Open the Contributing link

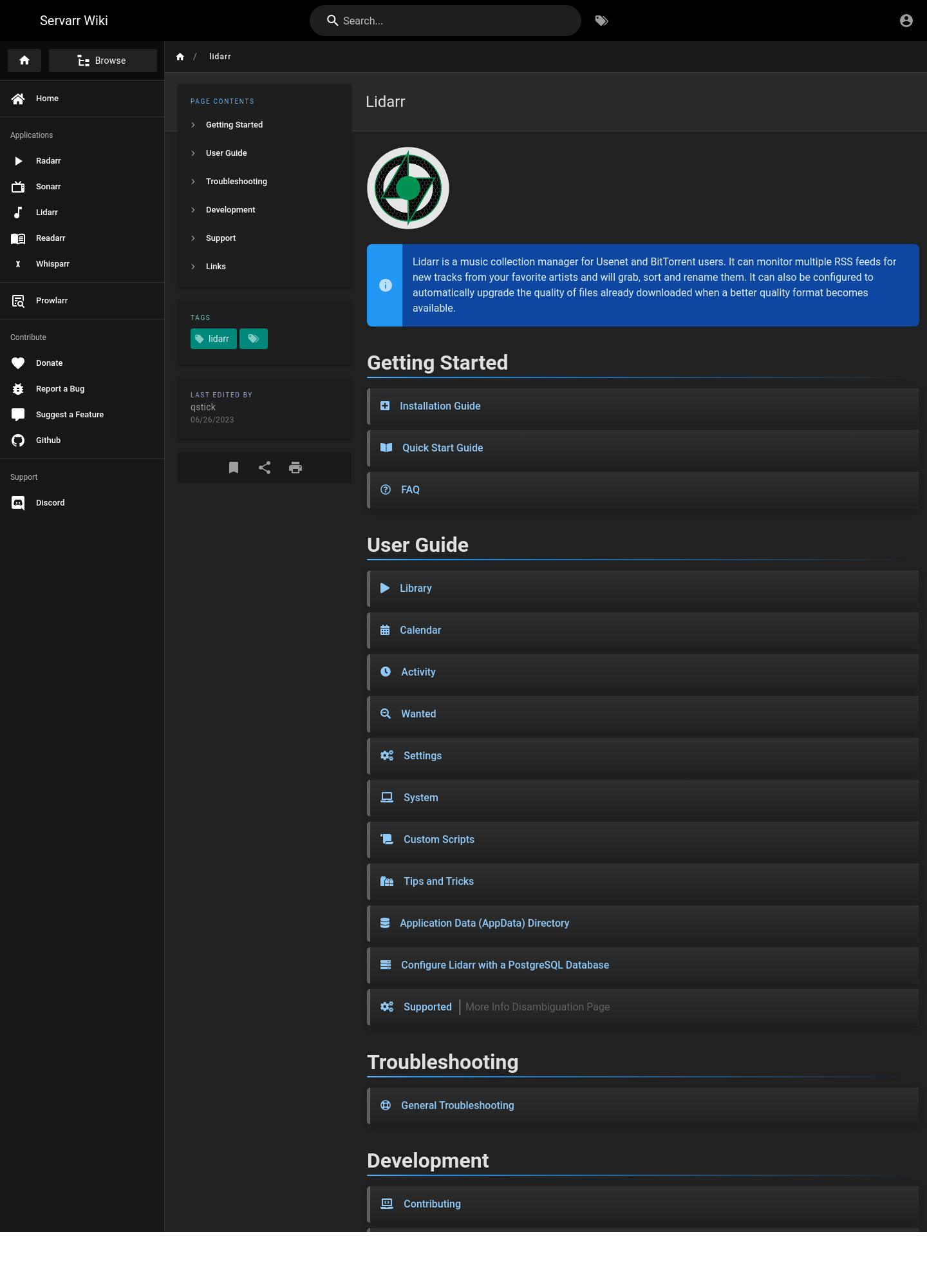click(432, 1204)
